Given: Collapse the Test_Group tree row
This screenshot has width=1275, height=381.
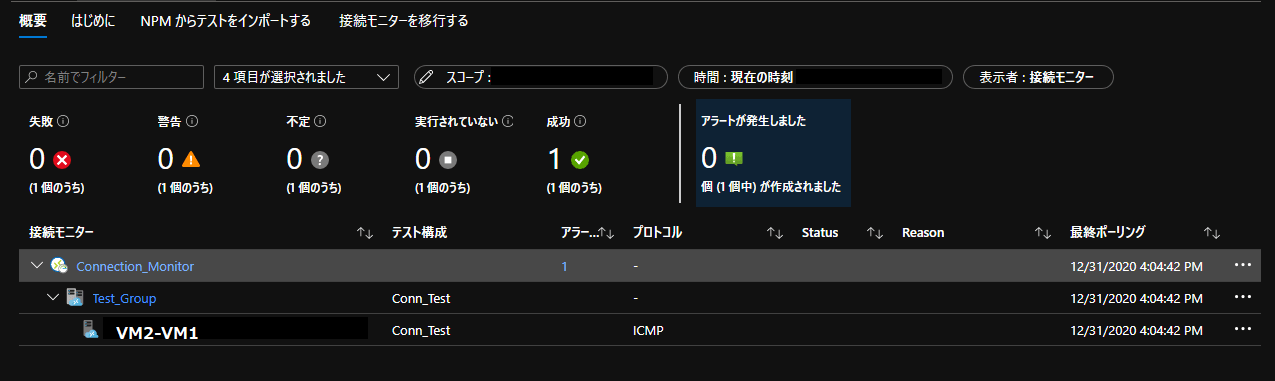Looking at the screenshot, I should coord(52,298).
